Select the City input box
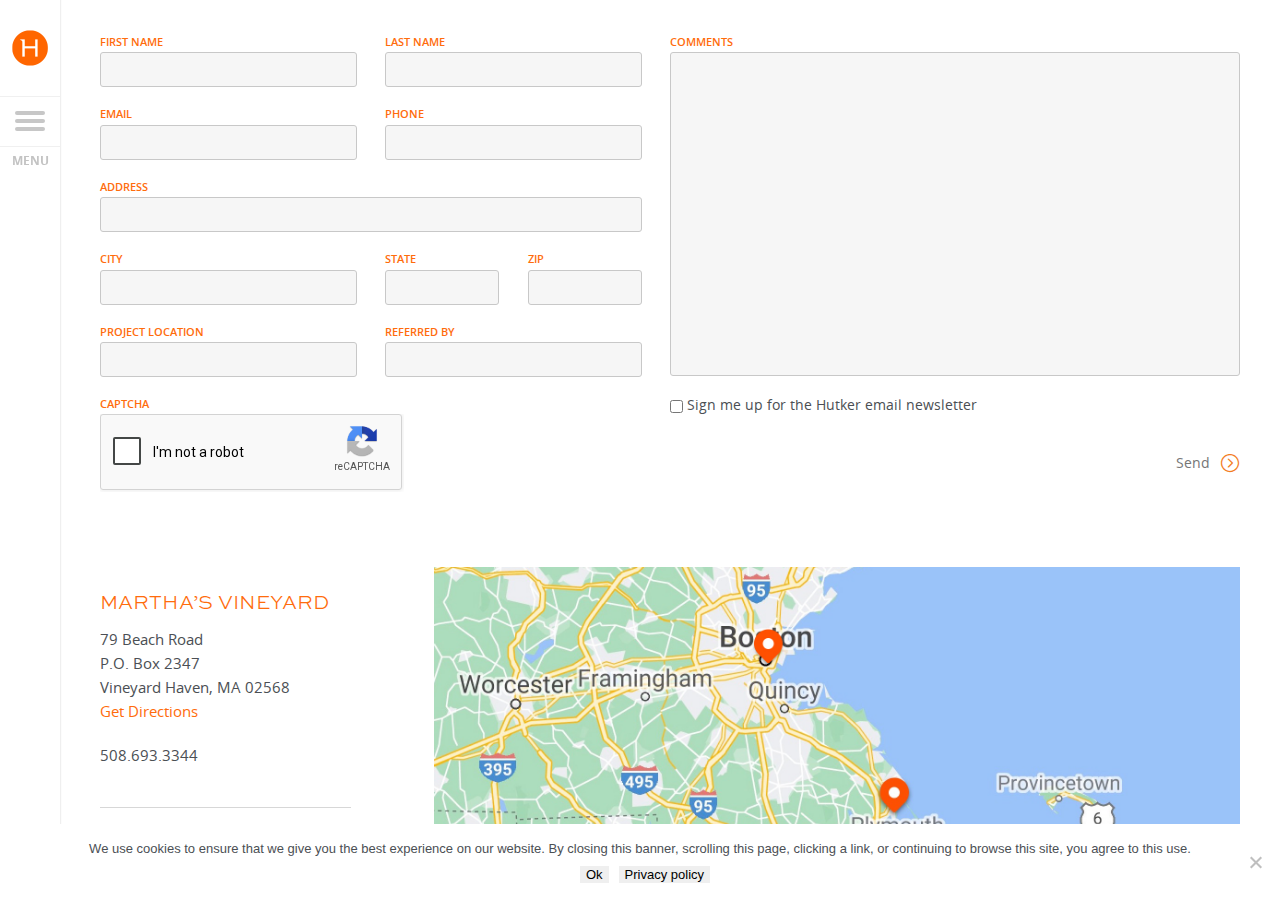 click(x=228, y=287)
